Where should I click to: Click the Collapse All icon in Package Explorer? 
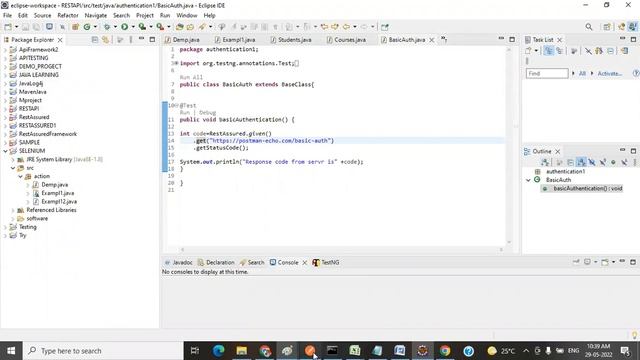tap(95, 40)
